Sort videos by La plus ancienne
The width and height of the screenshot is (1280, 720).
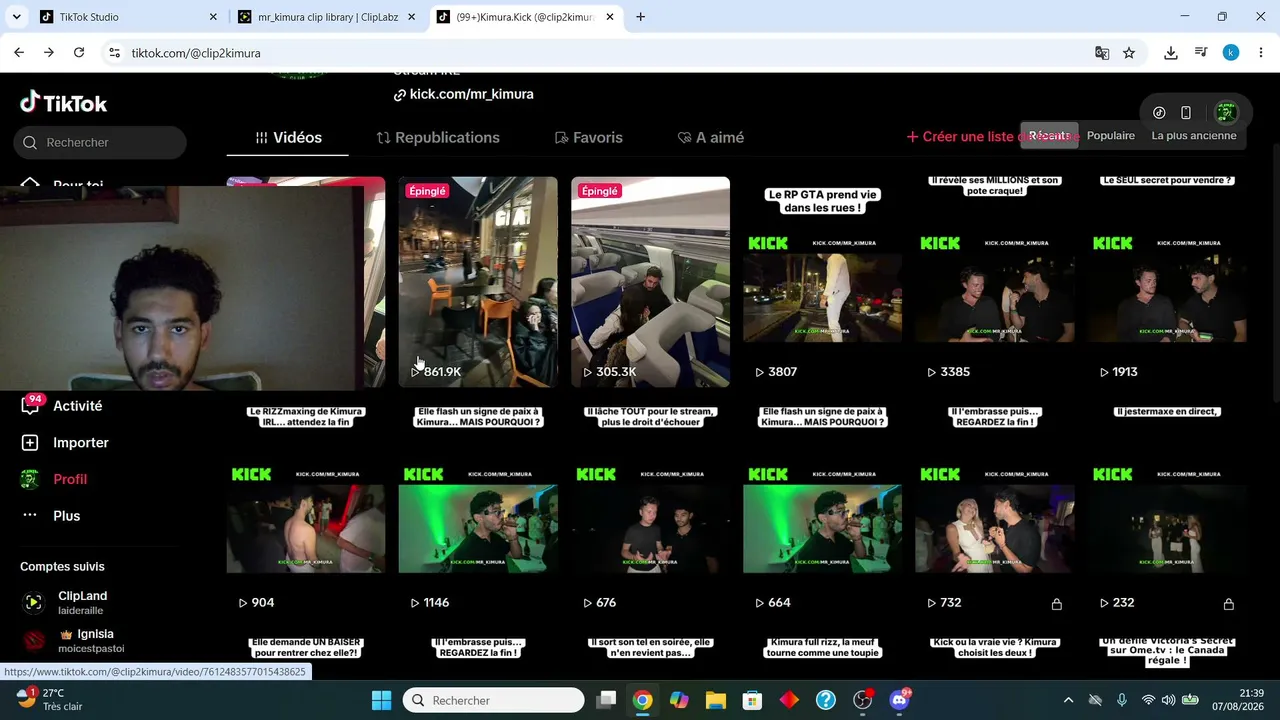[x=1194, y=136]
